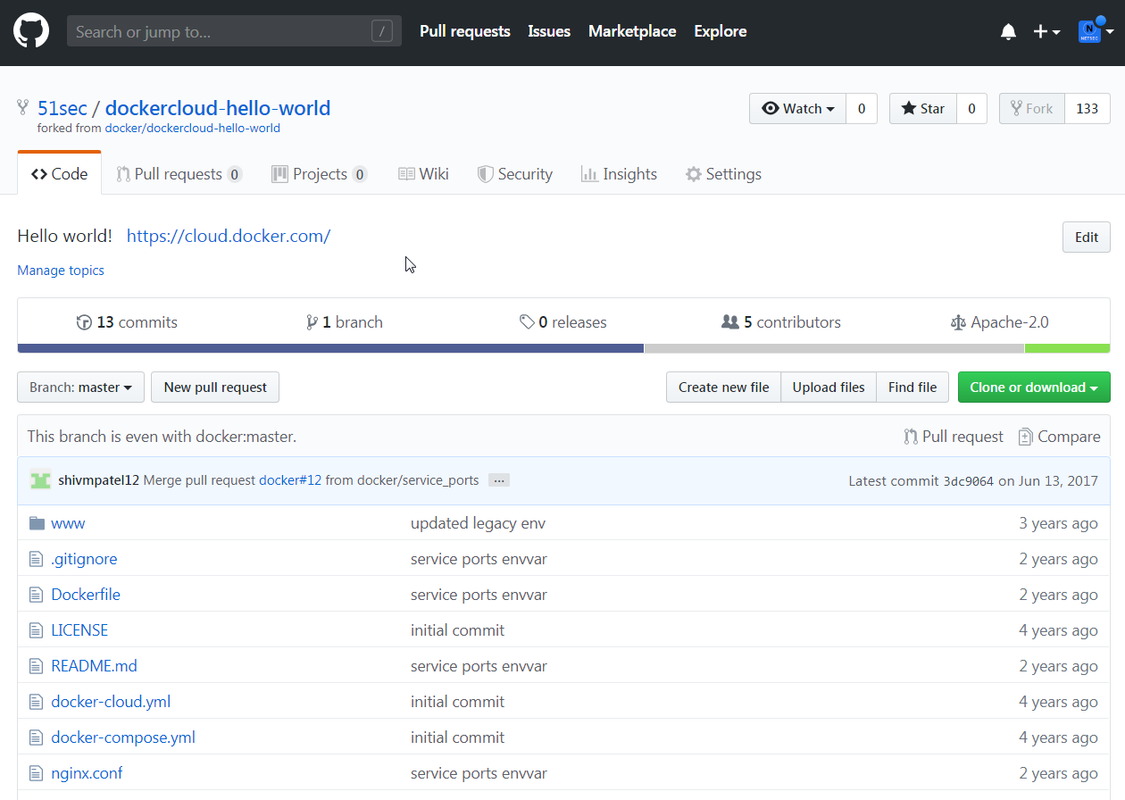Click the slash shortcut key icon in search
1125x800 pixels.
382,32
